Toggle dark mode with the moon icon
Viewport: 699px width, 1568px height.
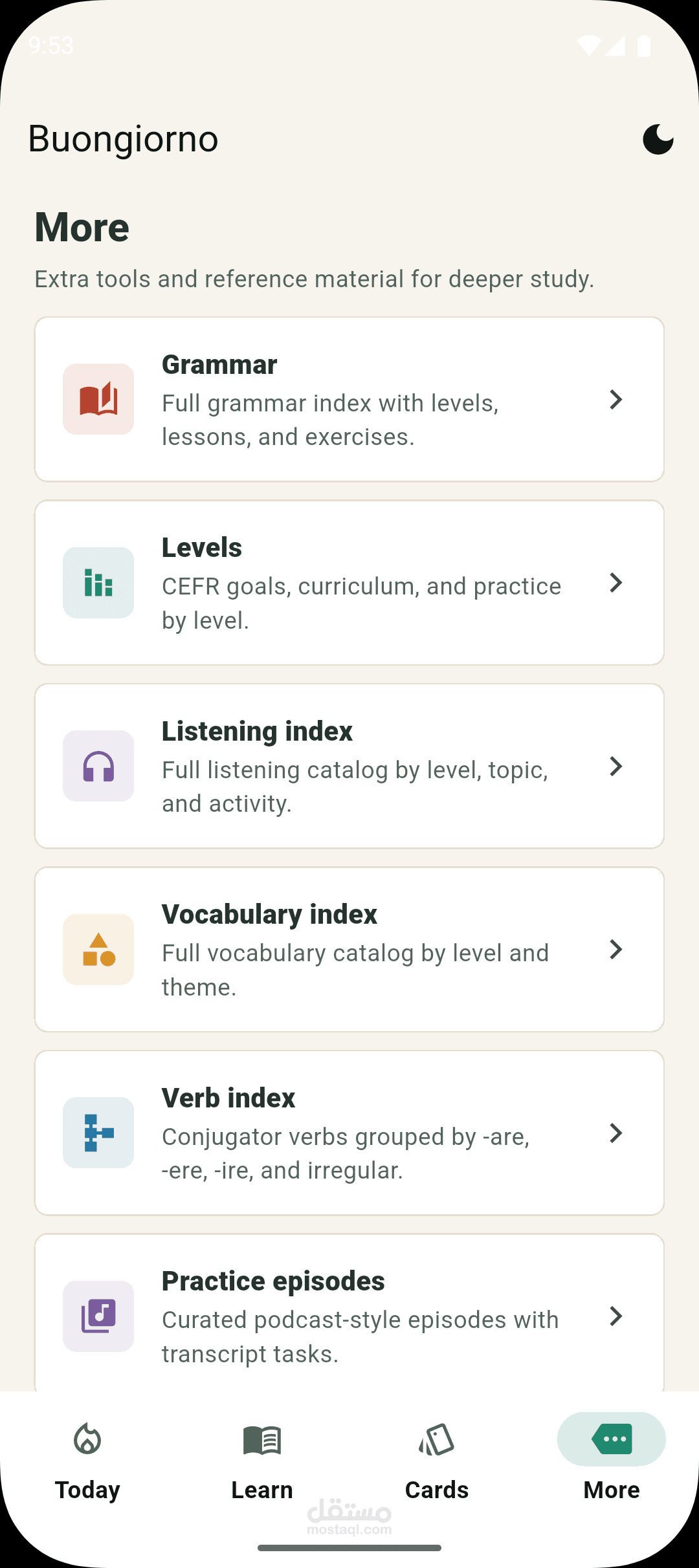tap(658, 139)
